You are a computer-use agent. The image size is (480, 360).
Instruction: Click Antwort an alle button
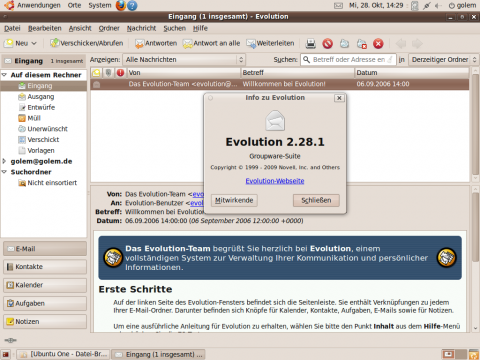point(212,43)
